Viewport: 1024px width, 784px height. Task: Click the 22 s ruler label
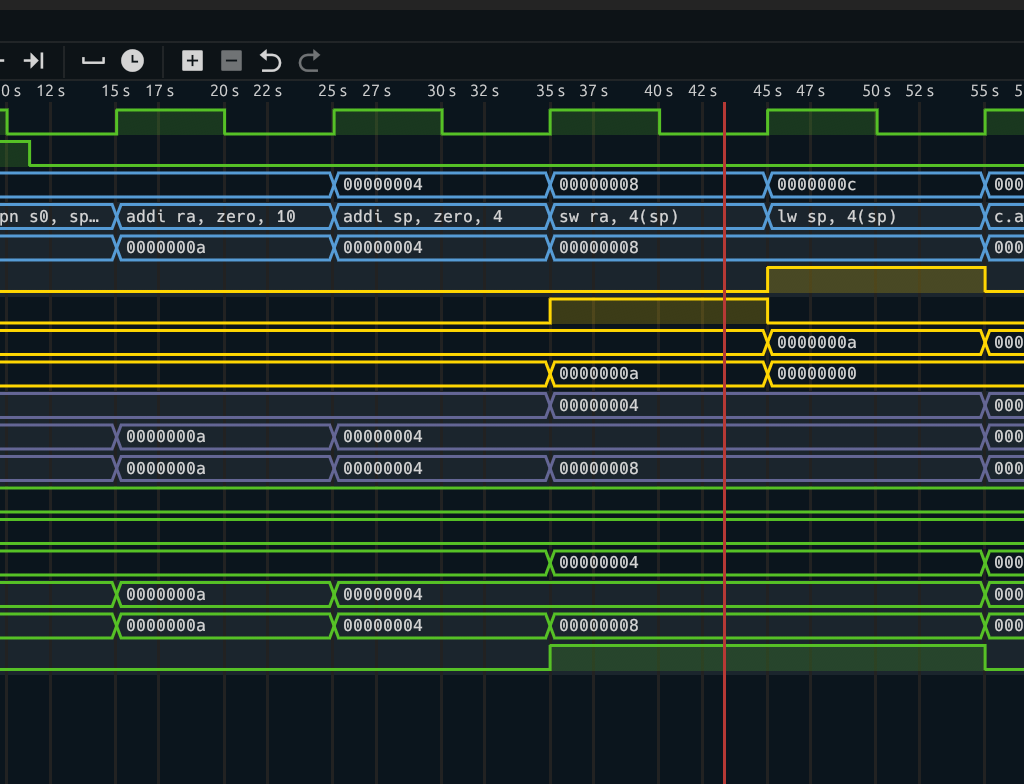(268, 91)
